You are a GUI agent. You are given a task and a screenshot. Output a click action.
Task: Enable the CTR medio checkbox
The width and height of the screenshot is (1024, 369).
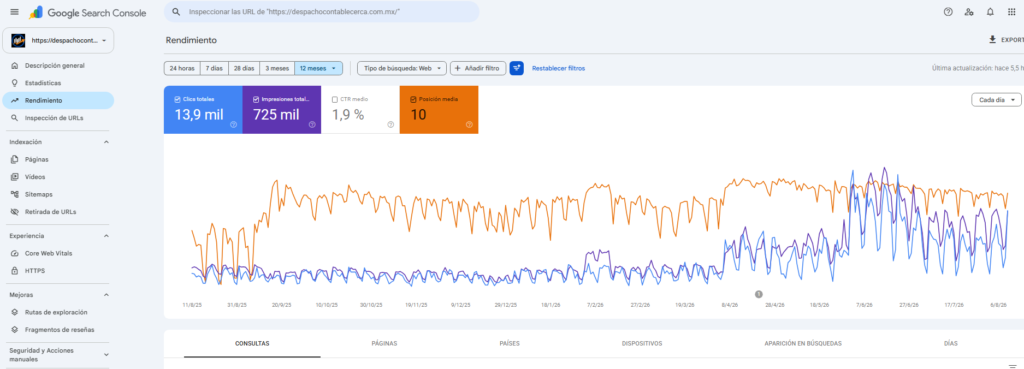[x=335, y=100]
